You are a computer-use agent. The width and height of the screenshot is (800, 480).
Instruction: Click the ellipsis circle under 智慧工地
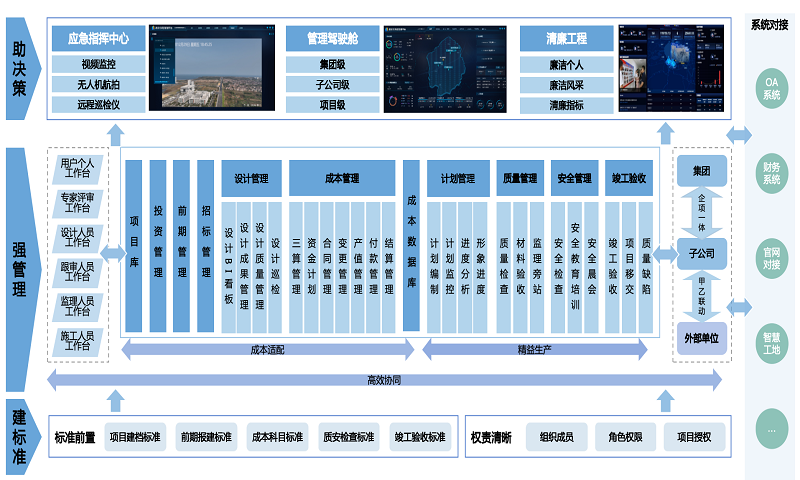click(771, 429)
